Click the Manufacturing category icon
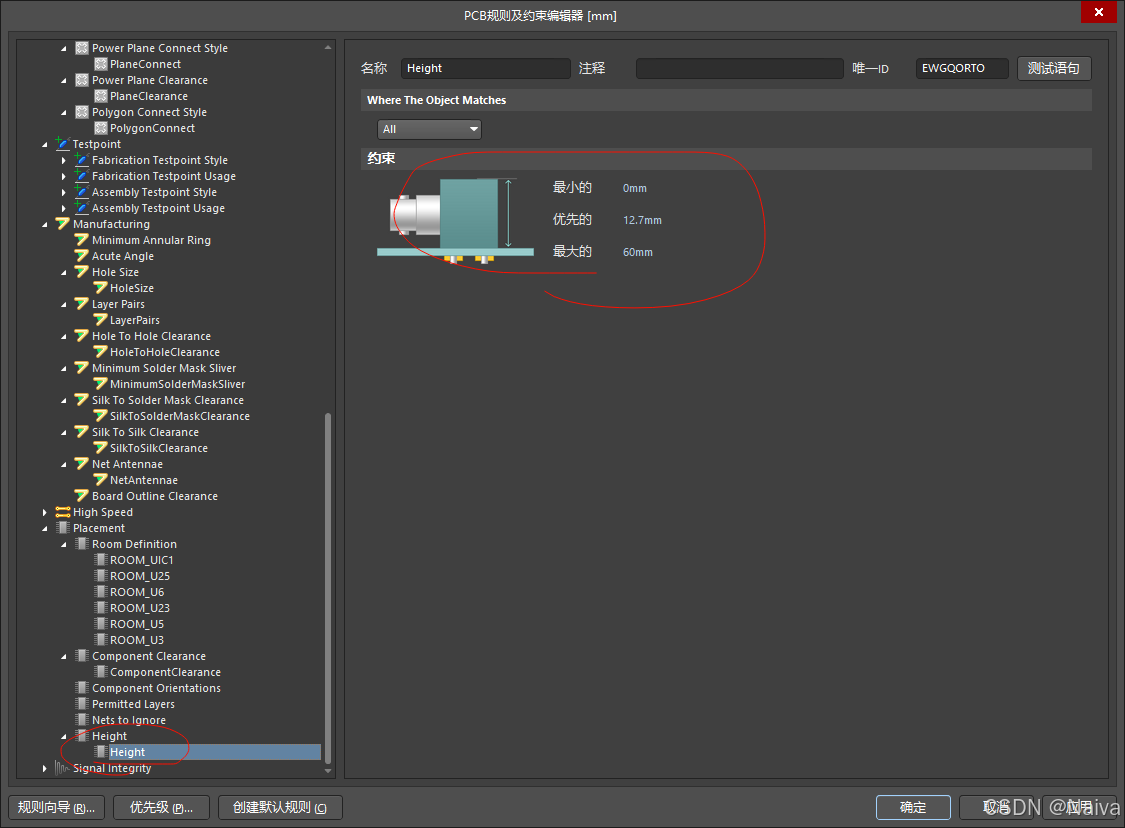Viewport: 1125px width, 828px height. pyautogui.click(x=63, y=224)
